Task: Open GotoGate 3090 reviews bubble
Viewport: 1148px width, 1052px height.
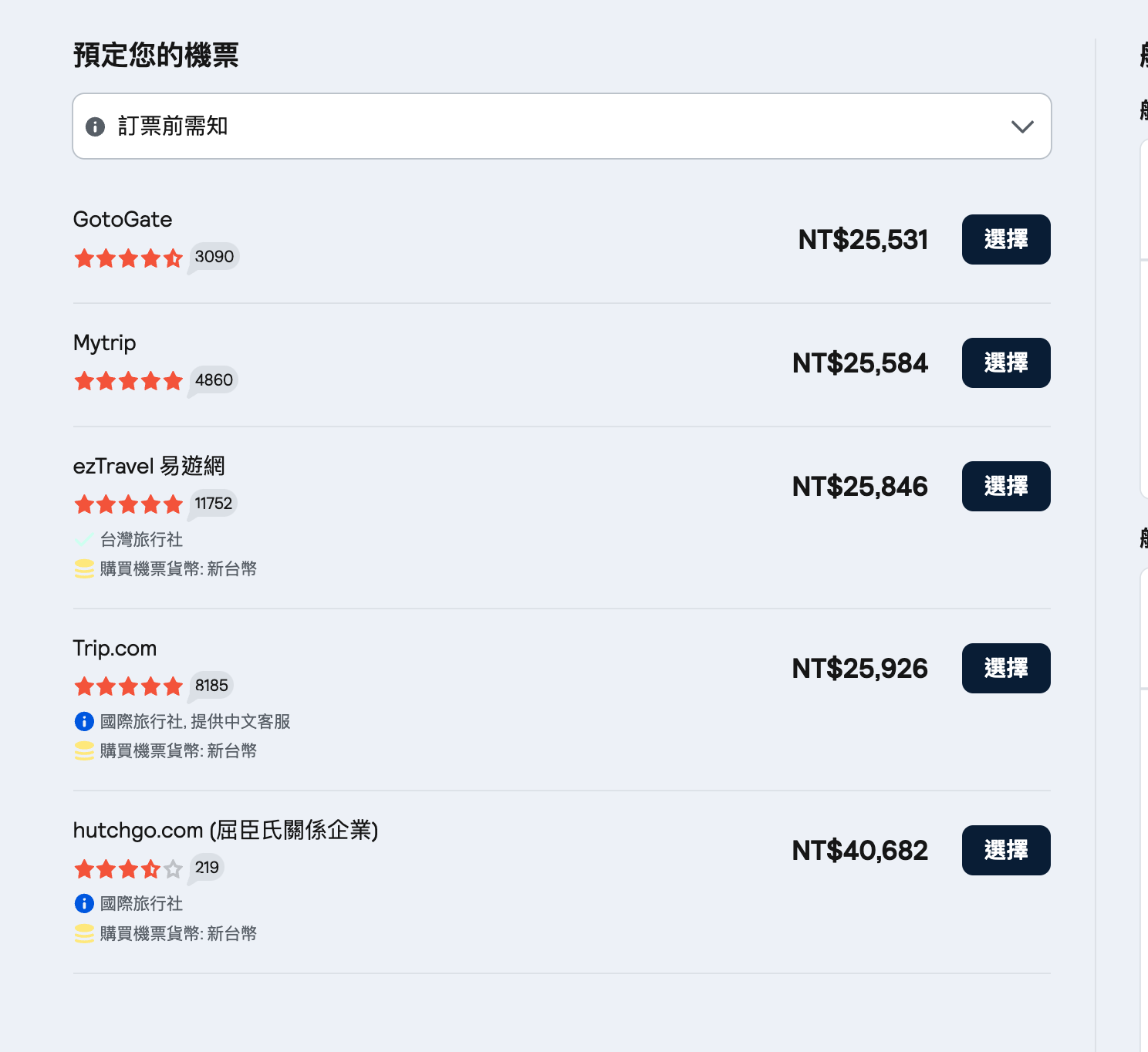Action: click(x=214, y=257)
